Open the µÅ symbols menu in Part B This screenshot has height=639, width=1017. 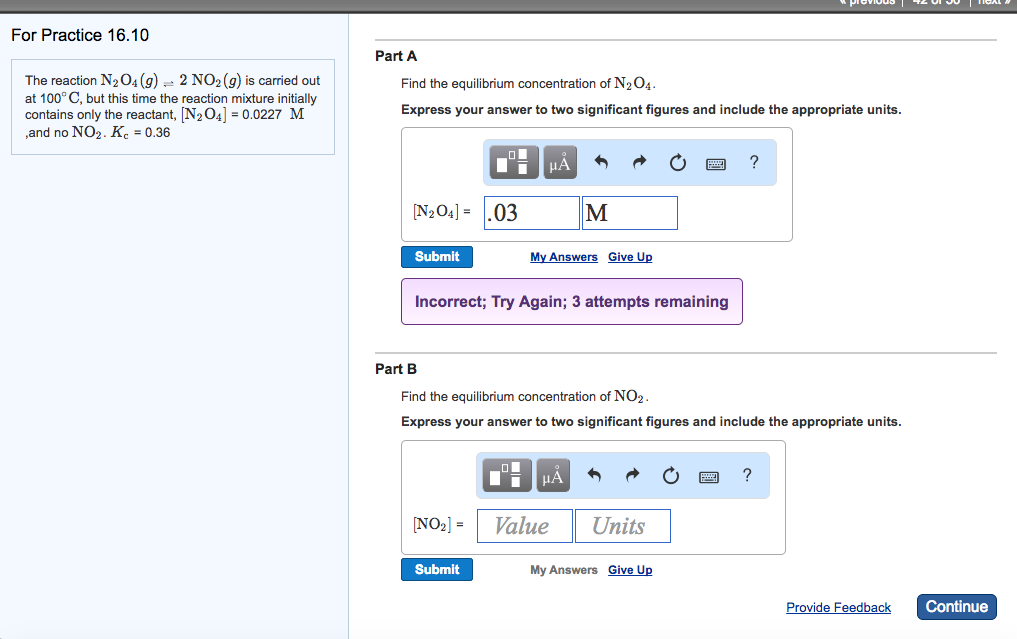click(552, 476)
